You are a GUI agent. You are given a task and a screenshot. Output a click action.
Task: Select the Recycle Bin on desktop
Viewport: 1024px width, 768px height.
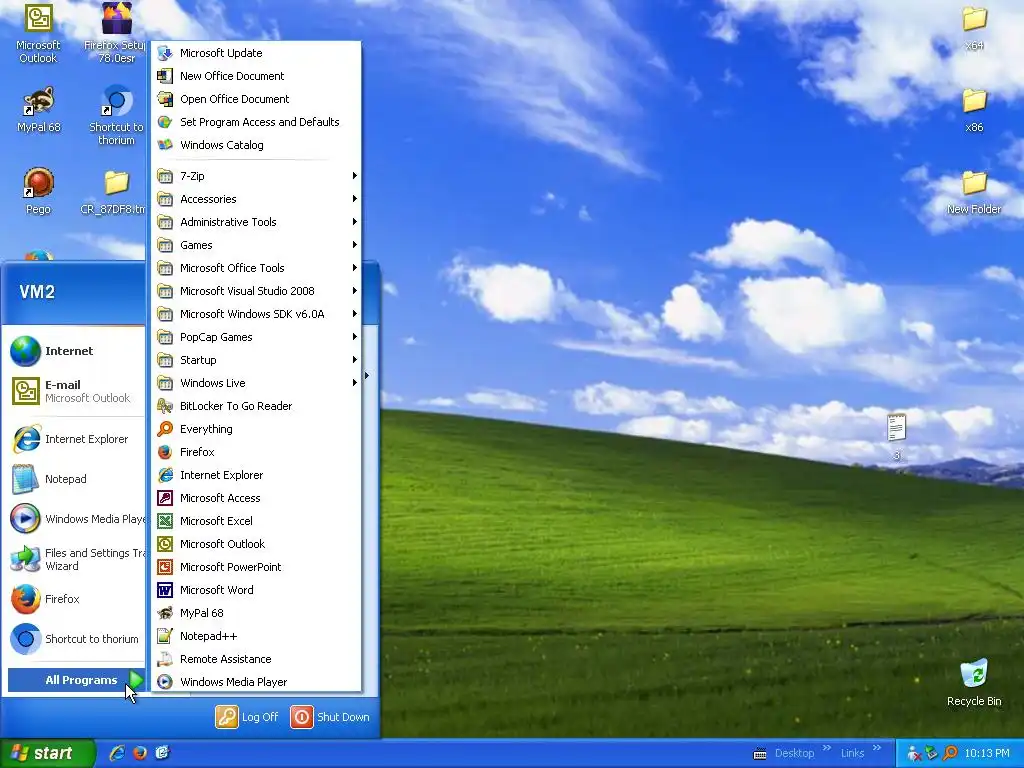[x=974, y=682]
